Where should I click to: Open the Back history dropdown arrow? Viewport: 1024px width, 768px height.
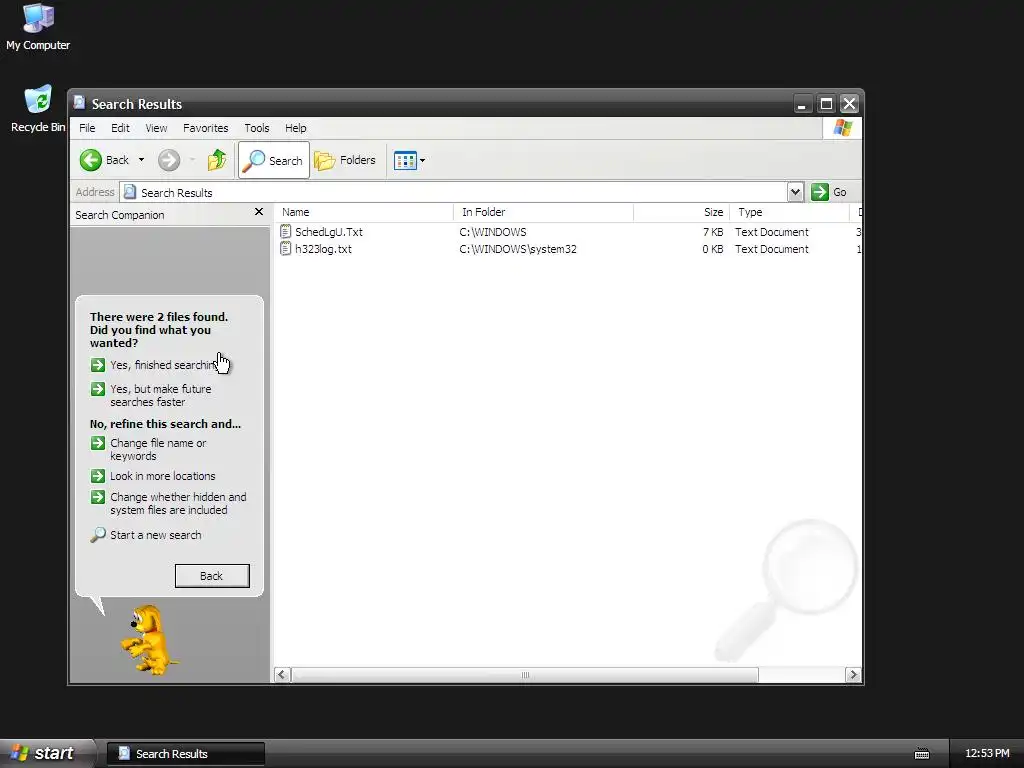click(141, 160)
